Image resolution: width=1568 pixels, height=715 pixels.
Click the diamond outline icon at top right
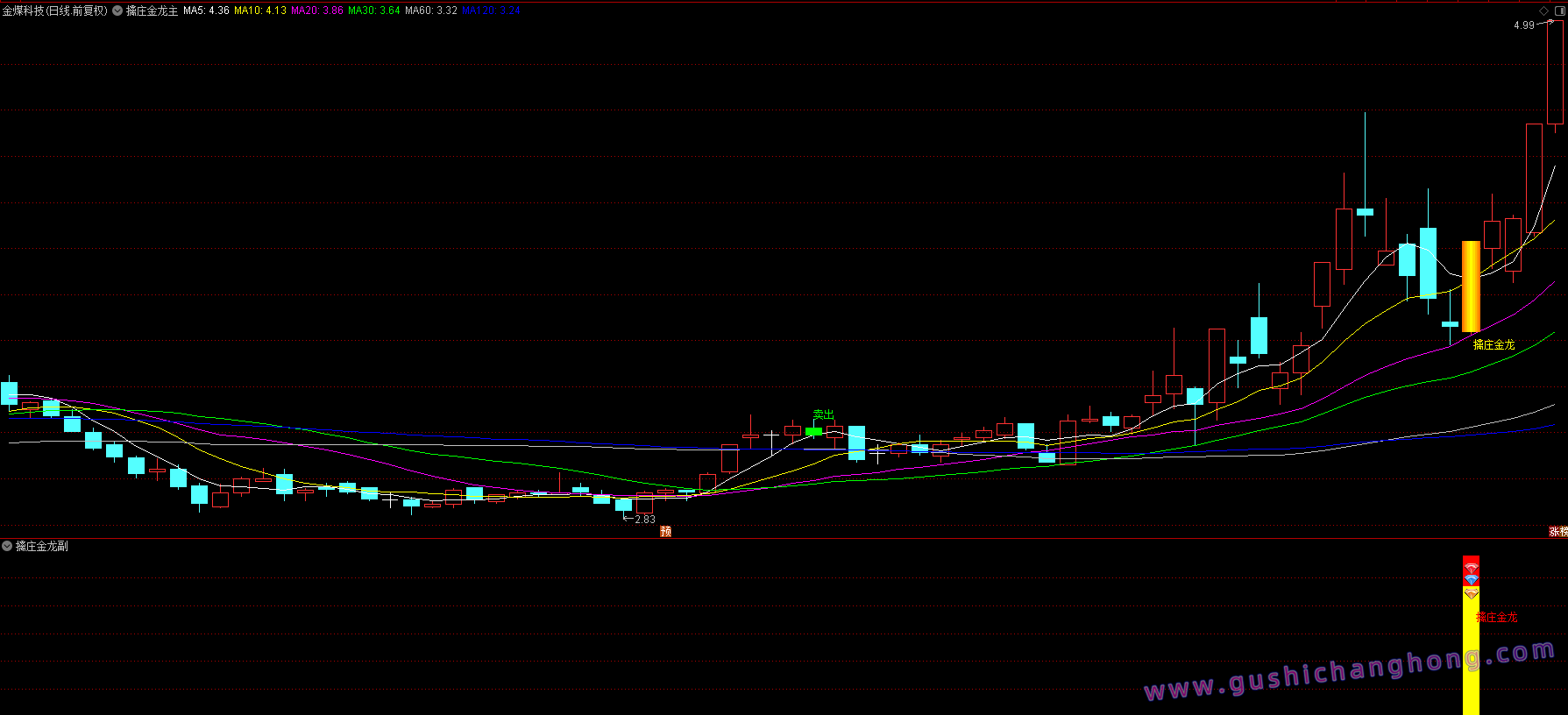(1543, 11)
